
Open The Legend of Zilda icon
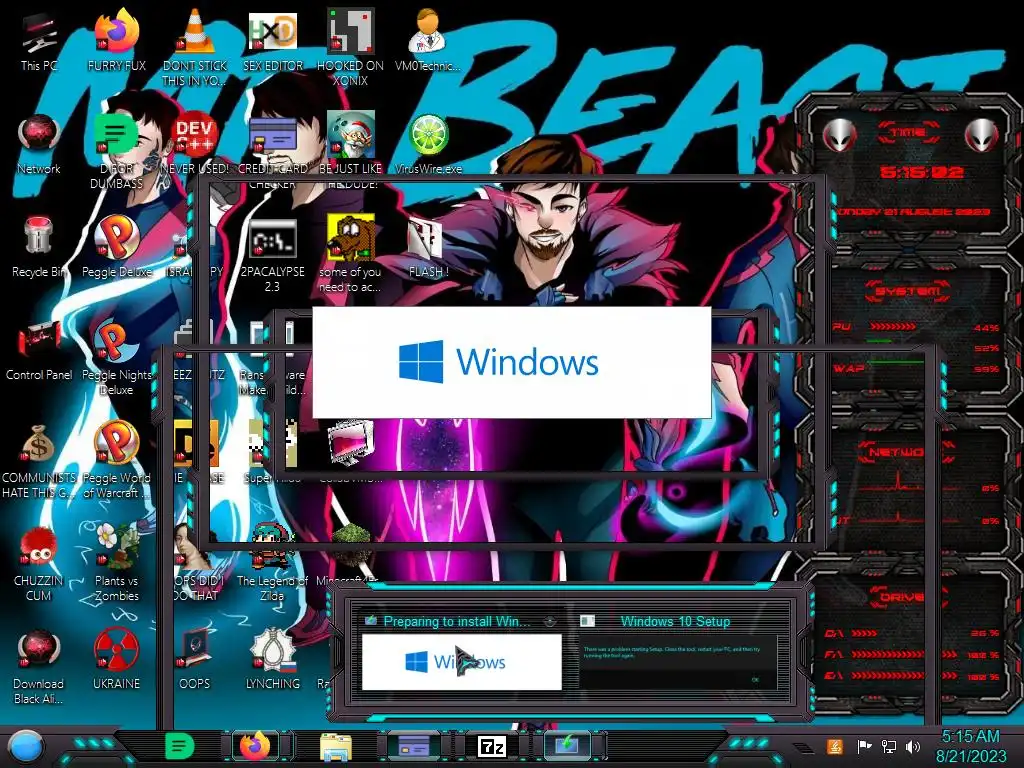click(272, 563)
